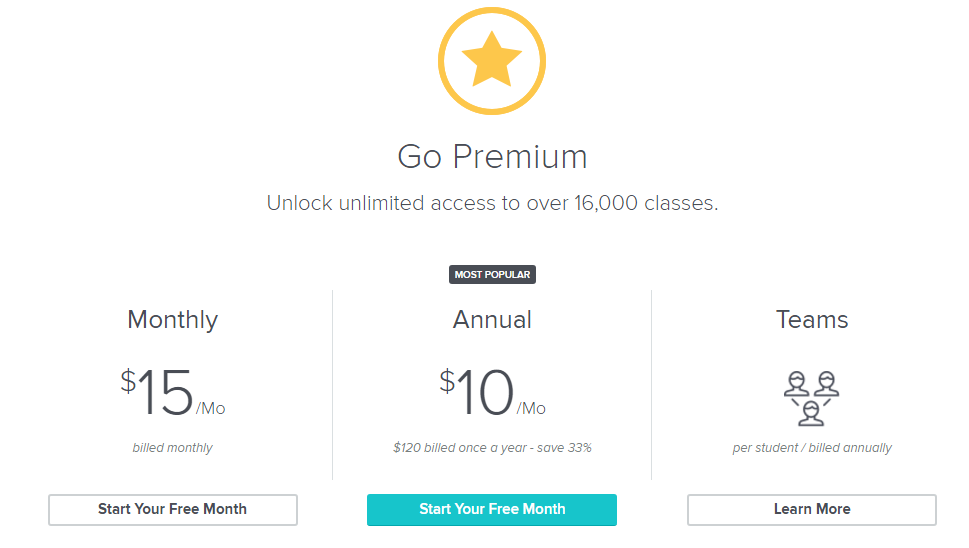
Task: Click the per student billed annually note
Action: [812, 448]
